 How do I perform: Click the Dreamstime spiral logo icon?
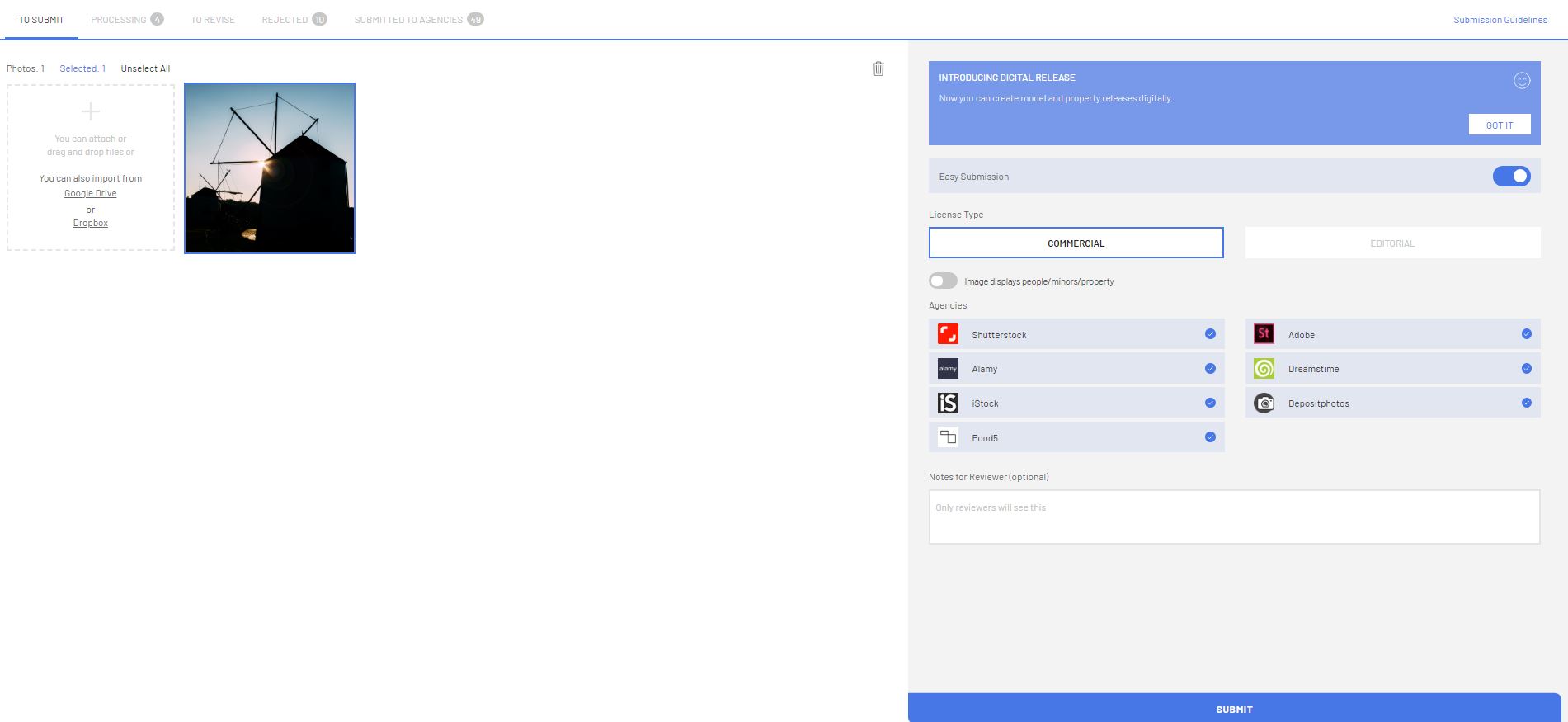pyautogui.click(x=1264, y=369)
